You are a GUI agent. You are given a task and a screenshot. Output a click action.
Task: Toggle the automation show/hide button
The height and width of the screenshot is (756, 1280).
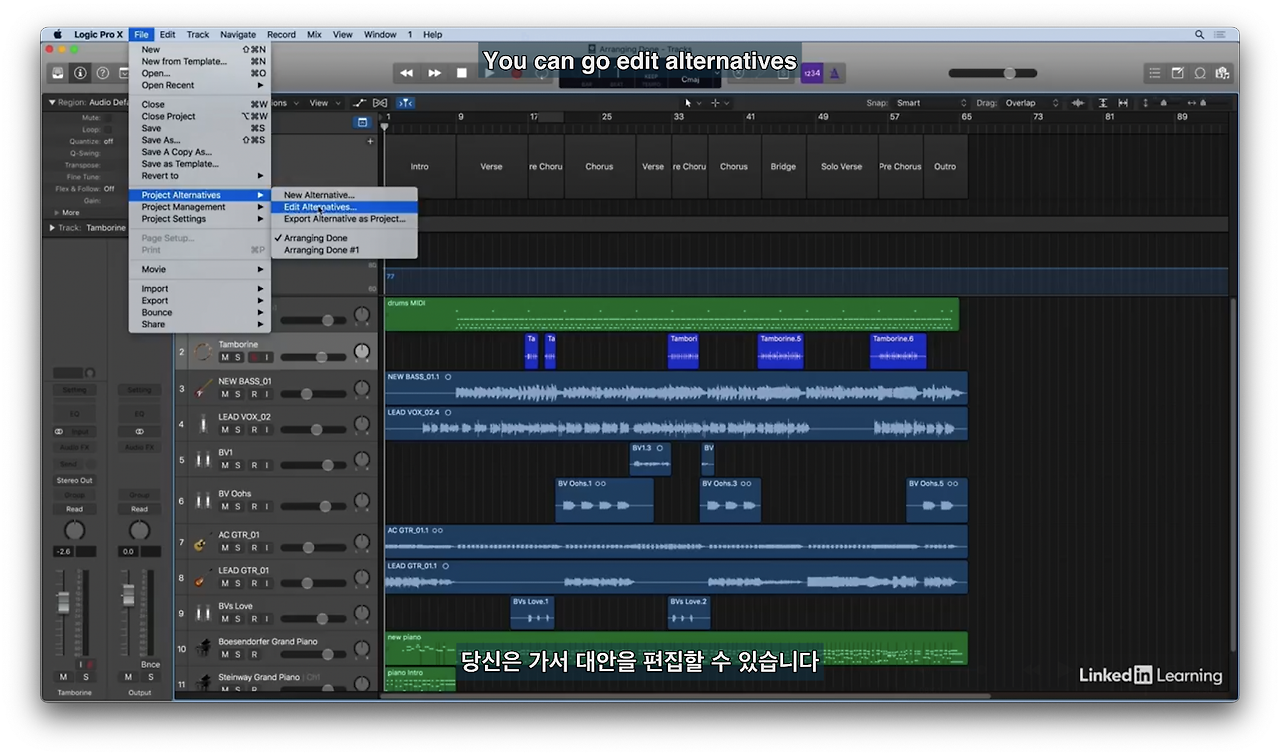tap(359, 103)
